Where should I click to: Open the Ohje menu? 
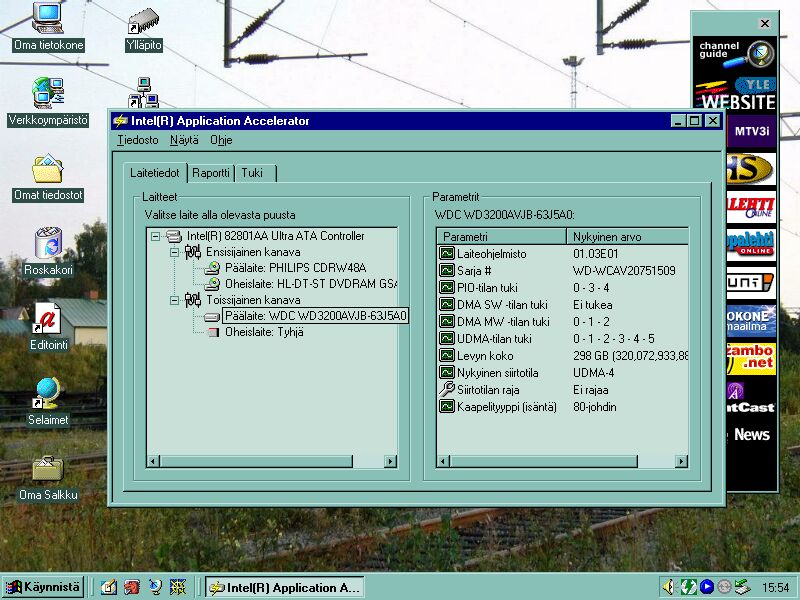tap(220, 141)
